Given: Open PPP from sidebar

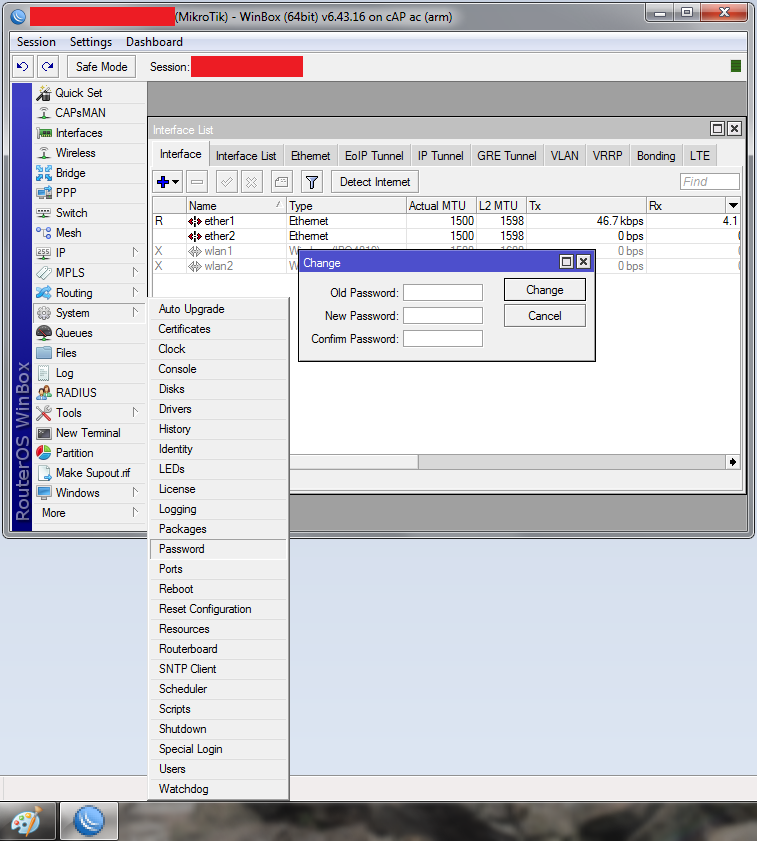Looking at the screenshot, I should (x=89, y=193).
